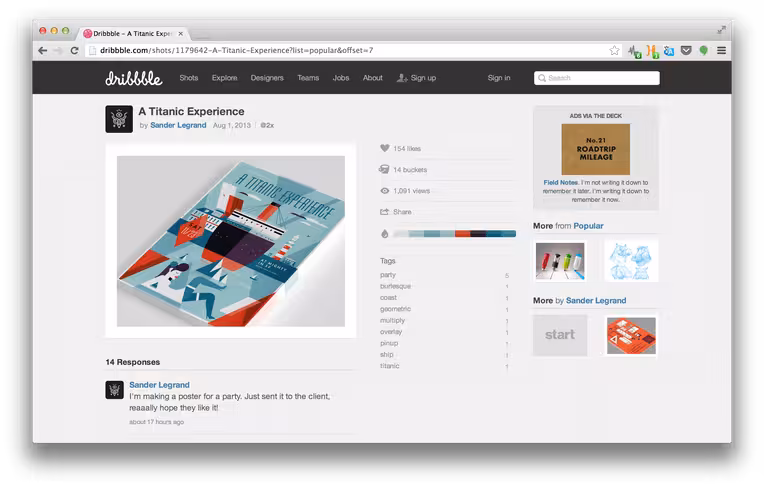Go back with the browser back arrow
This screenshot has width=764, height=488.
point(43,51)
